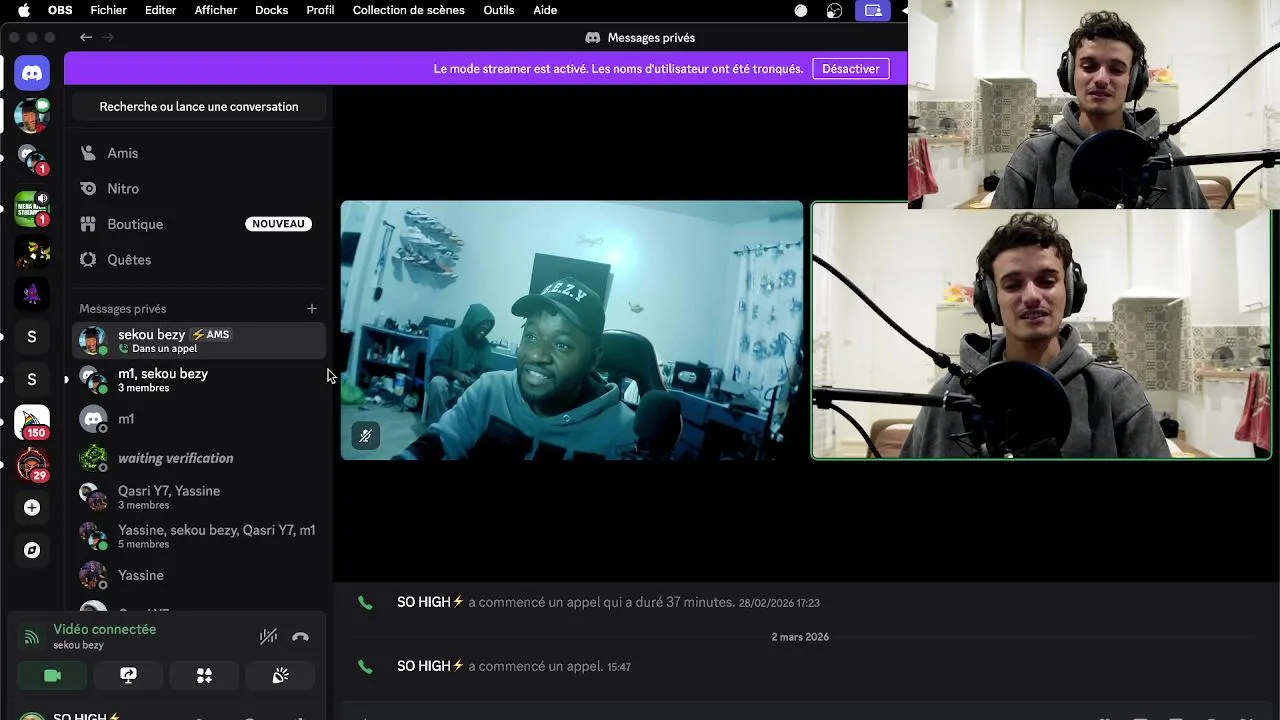The height and width of the screenshot is (720, 1280).
Task: Open the OBS application menu
Action: [60, 10]
